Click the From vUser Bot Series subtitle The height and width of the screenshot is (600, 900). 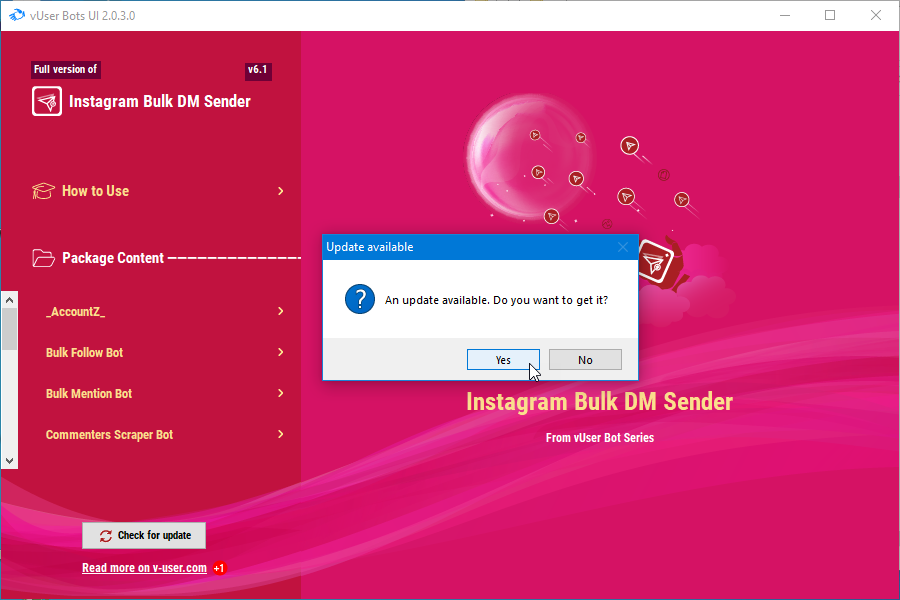pos(600,438)
